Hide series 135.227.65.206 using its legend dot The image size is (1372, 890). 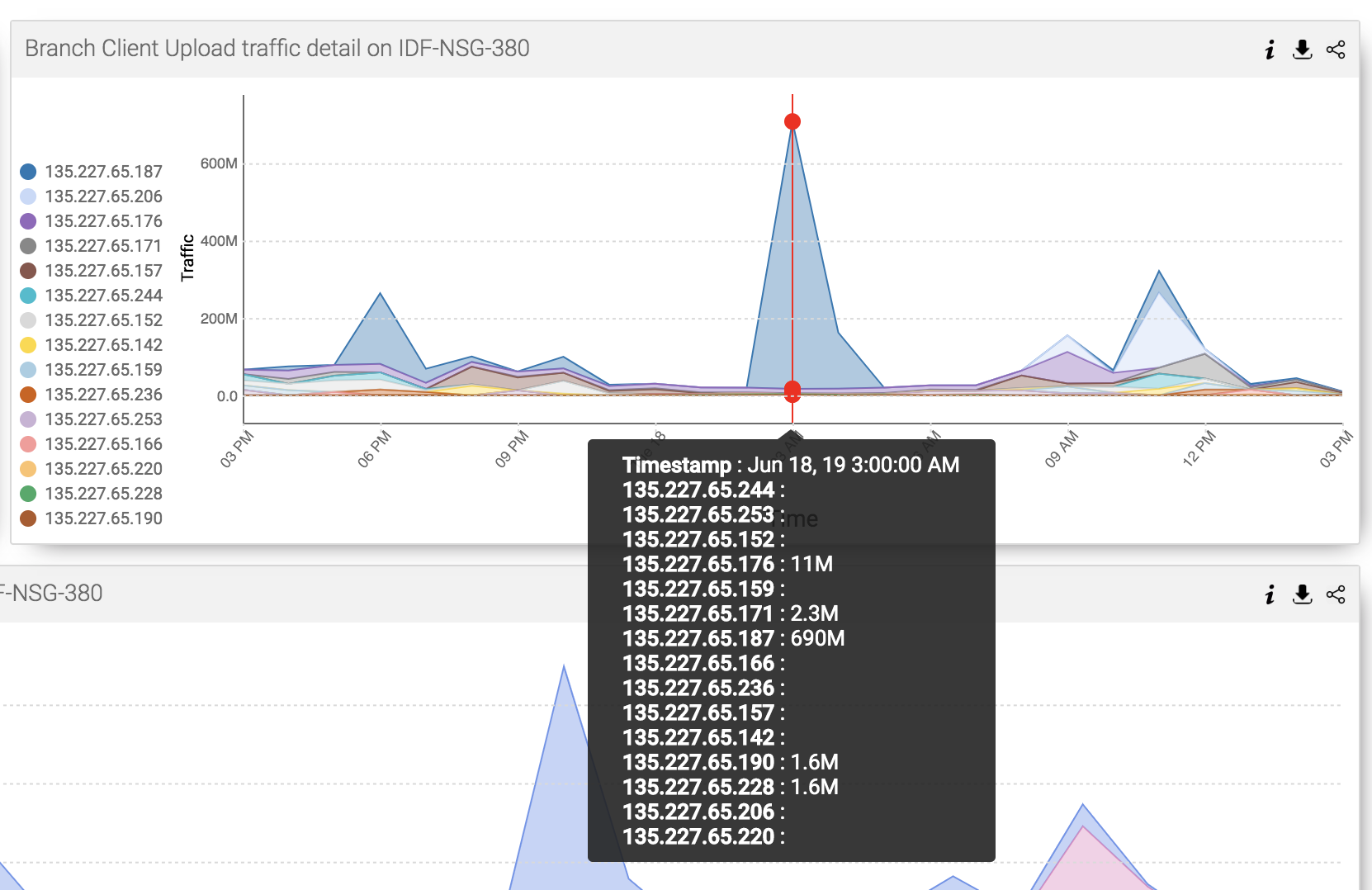[27, 196]
